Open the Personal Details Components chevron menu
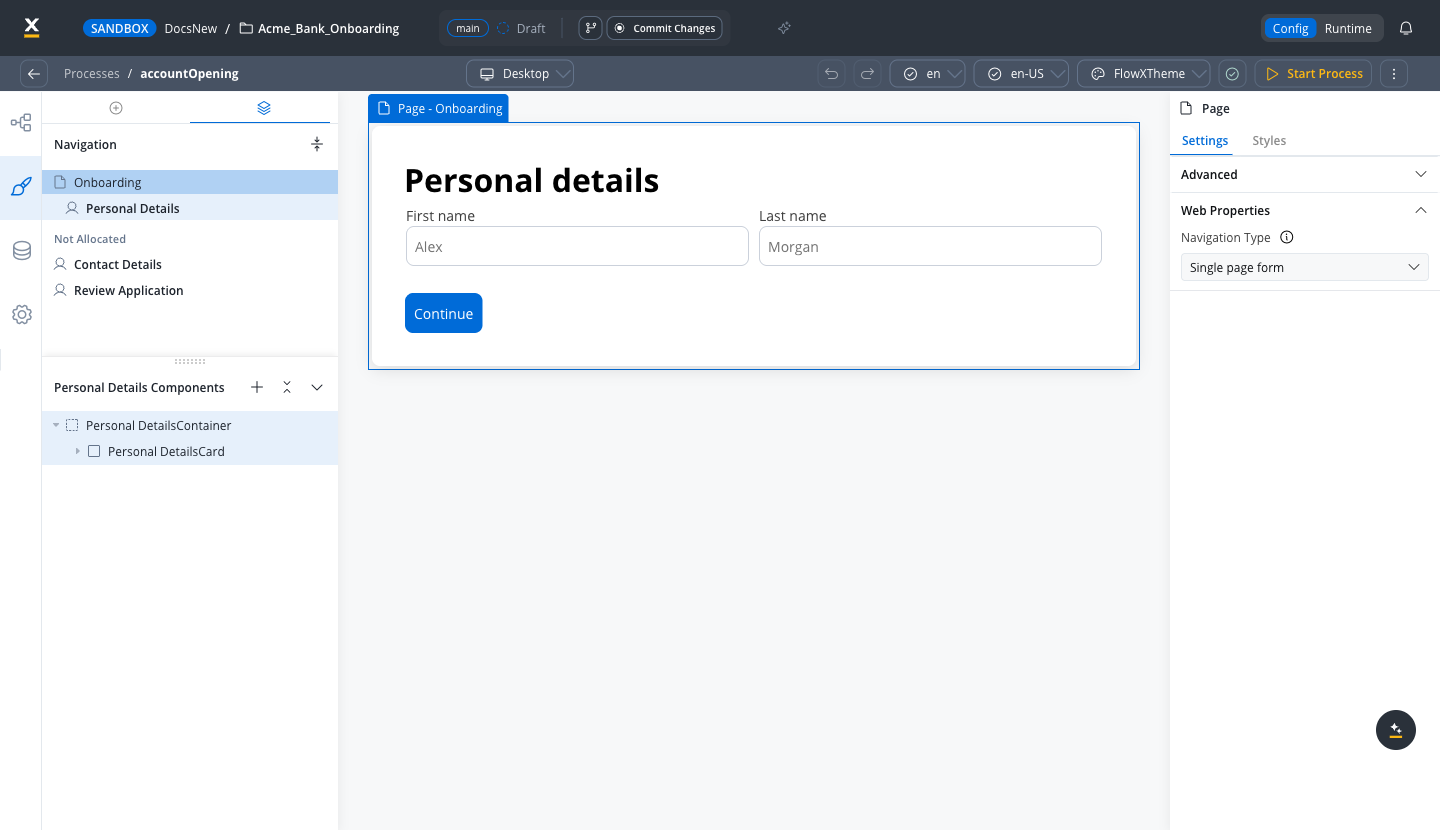This screenshot has height=830, width=1440. [x=317, y=387]
